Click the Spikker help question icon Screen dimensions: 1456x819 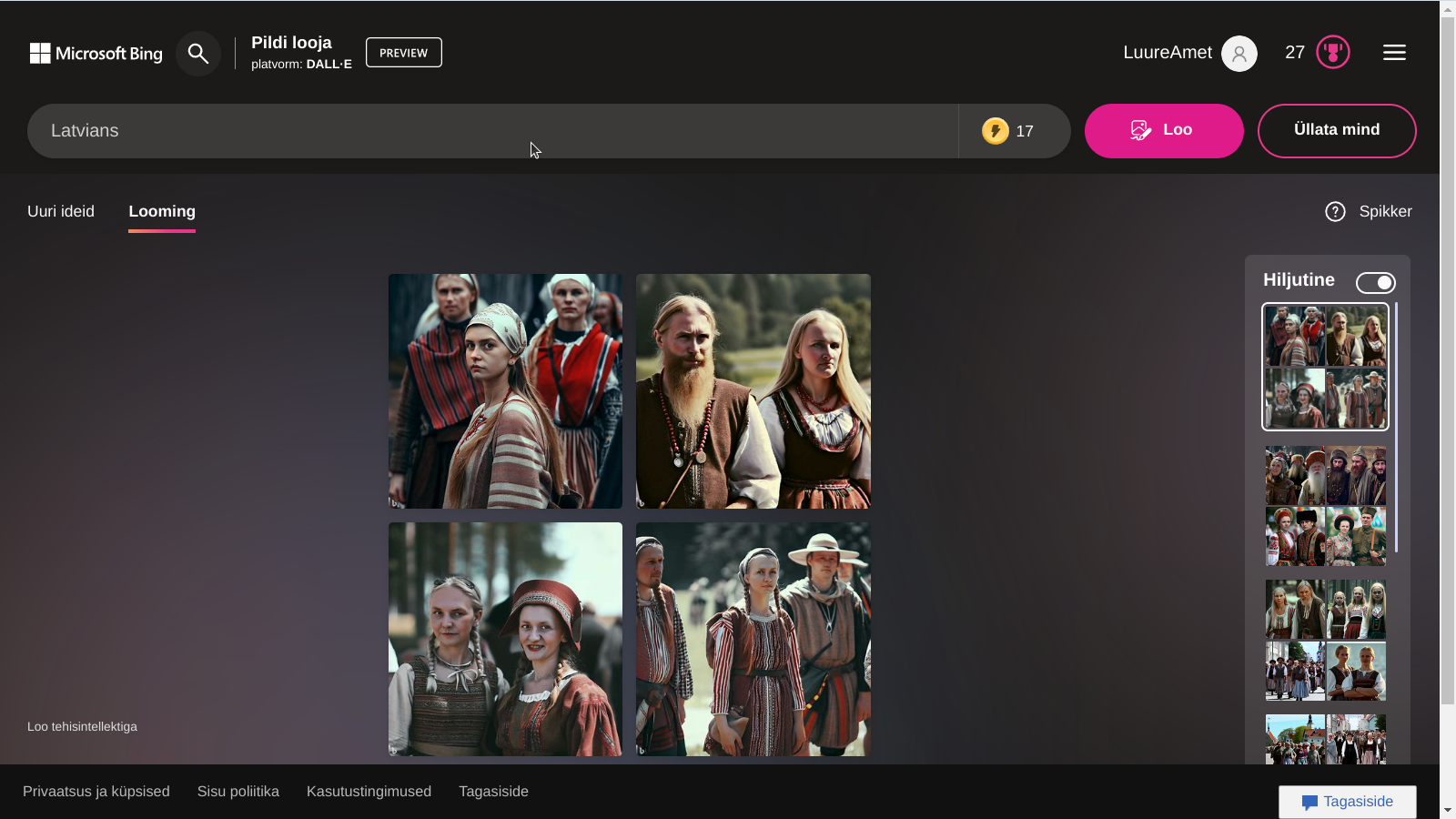coord(1335,212)
